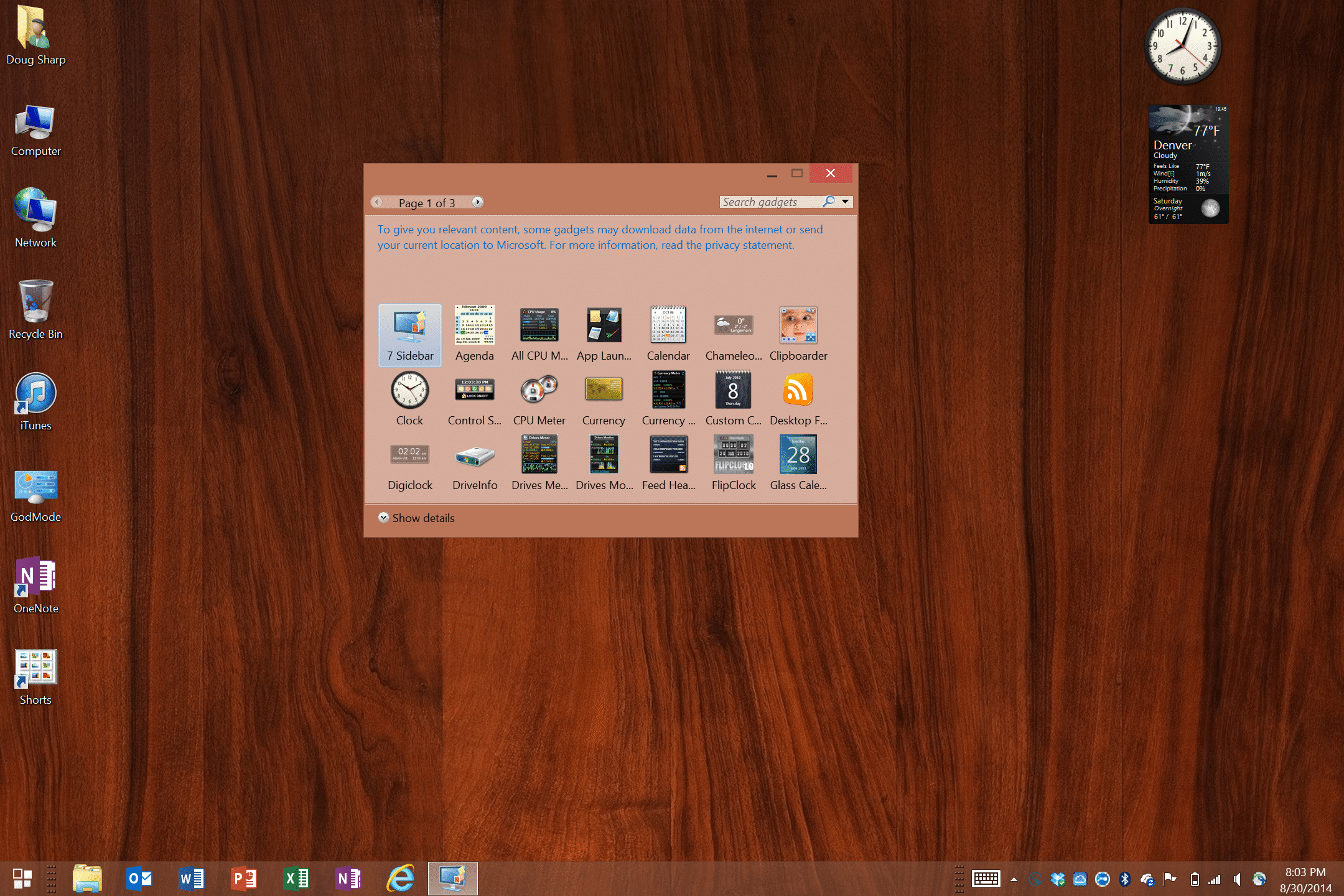1344x896 pixels.
Task: Select the Shorts desktop shortcut
Action: pyautogui.click(x=36, y=677)
